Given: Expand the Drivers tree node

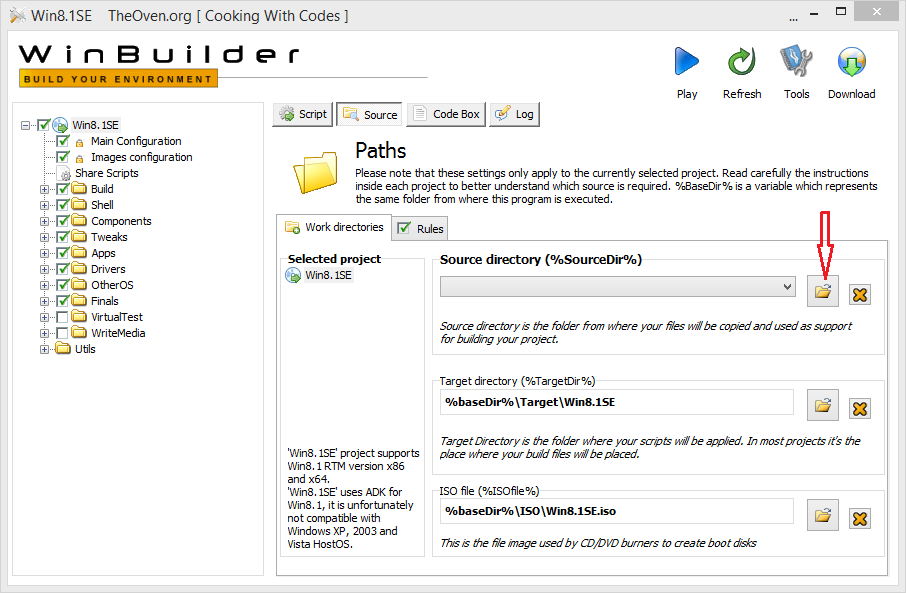Looking at the screenshot, I should 44,269.
